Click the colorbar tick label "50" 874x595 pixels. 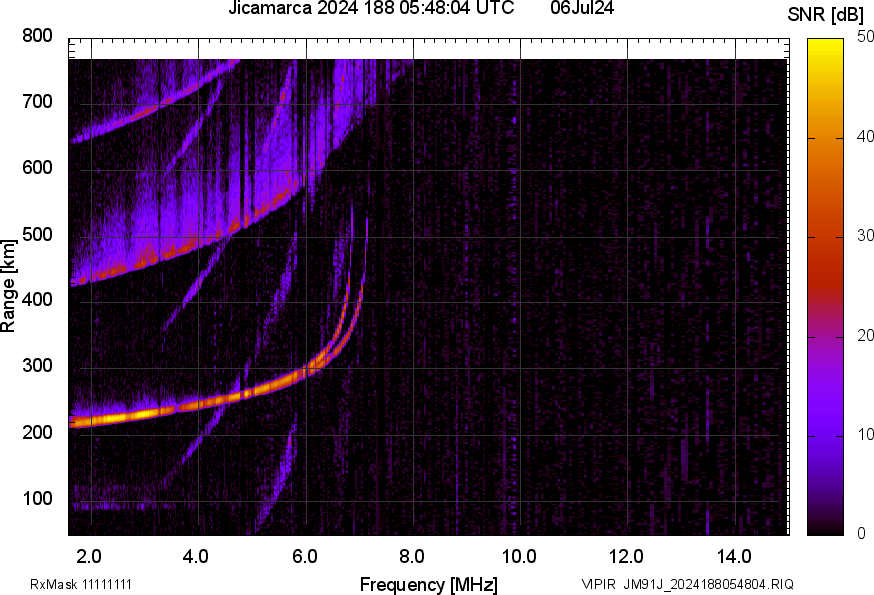[x=865, y=37]
